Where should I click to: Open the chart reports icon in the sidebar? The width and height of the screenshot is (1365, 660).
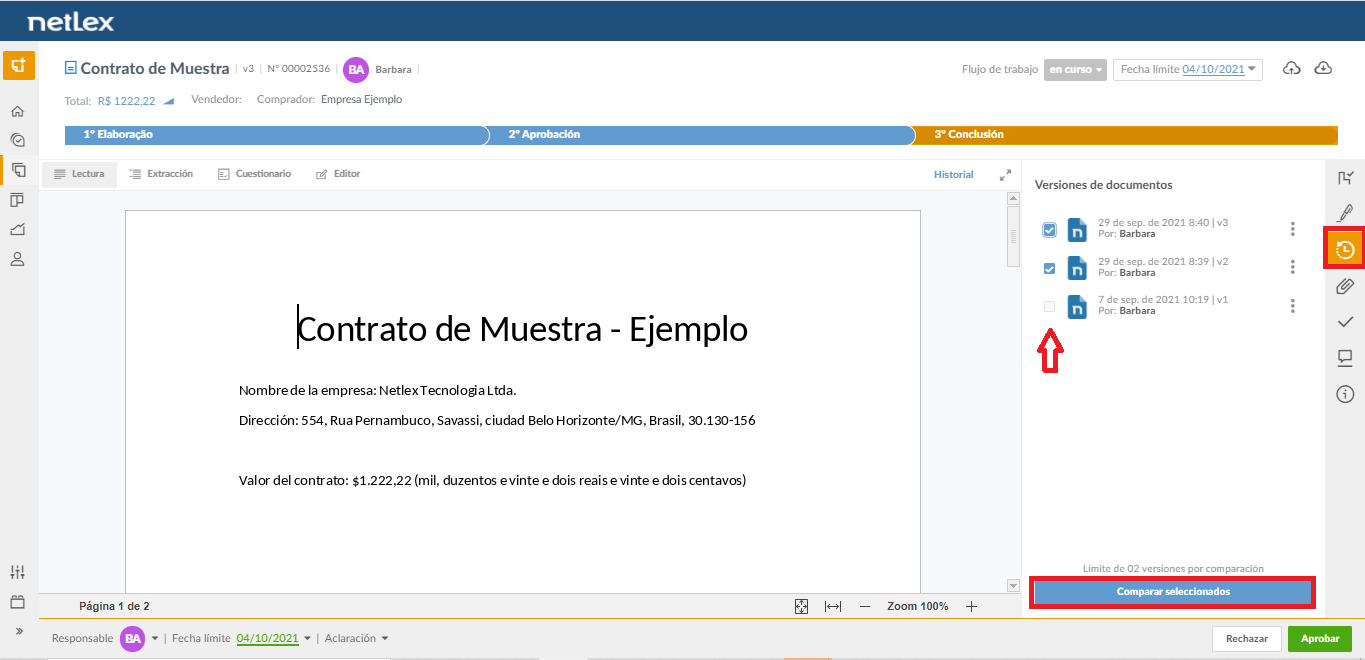(17, 229)
